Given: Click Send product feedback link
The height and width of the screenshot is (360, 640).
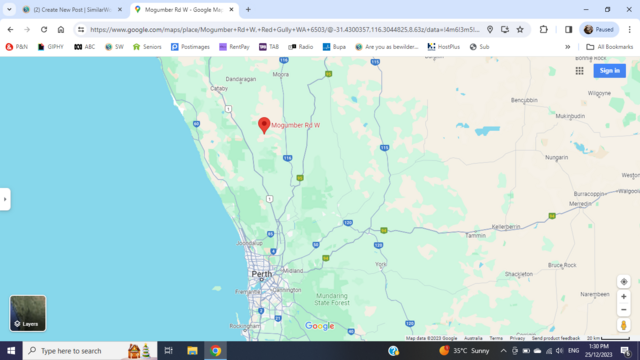Looking at the screenshot, I should click(556, 338).
